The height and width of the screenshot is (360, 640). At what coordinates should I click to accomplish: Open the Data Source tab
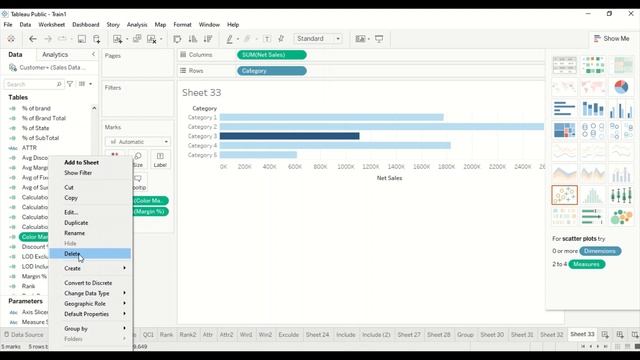tap(24, 335)
